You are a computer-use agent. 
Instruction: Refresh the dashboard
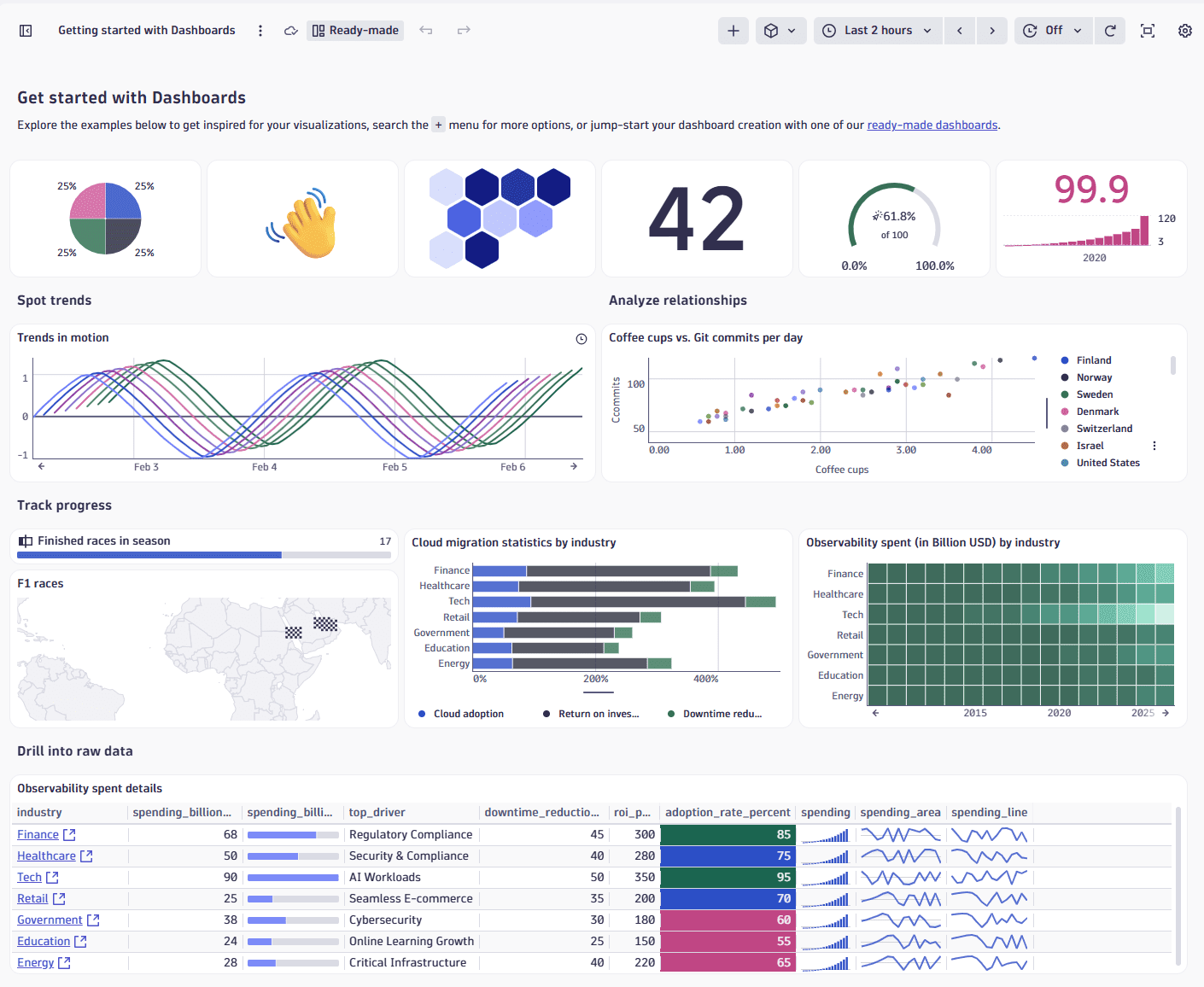pos(1110,31)
